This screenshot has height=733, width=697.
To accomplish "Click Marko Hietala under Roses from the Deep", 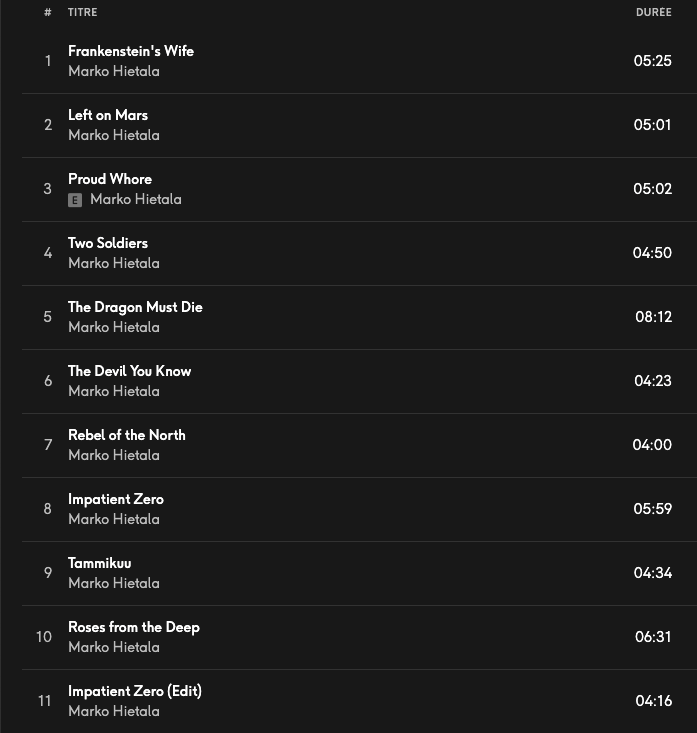I will 113,648.
